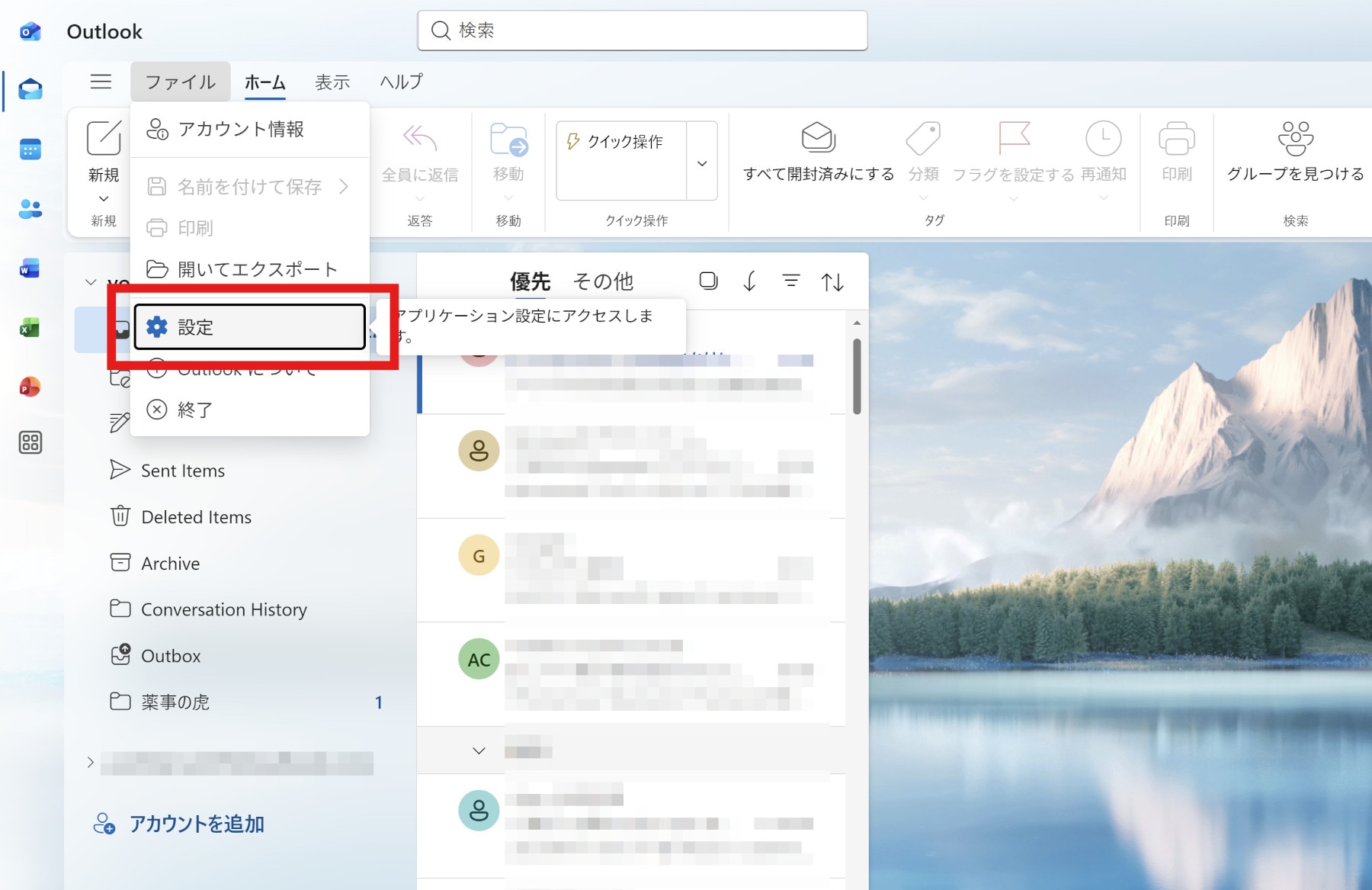Open the Sent Items folder
The width and height of the screenshot is (1372, 890).
(x=183, y=471)
